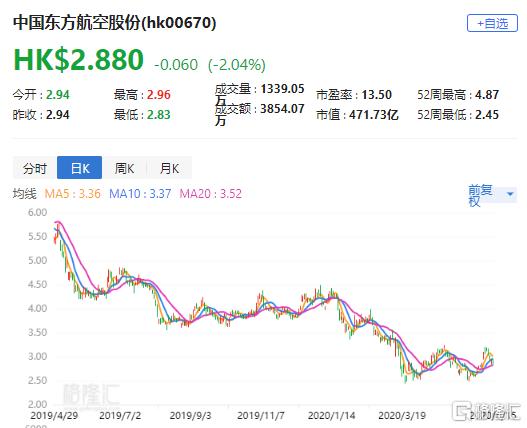Click the 5.00 price axis label
The image size is (527, 428).
pos(37,261)
